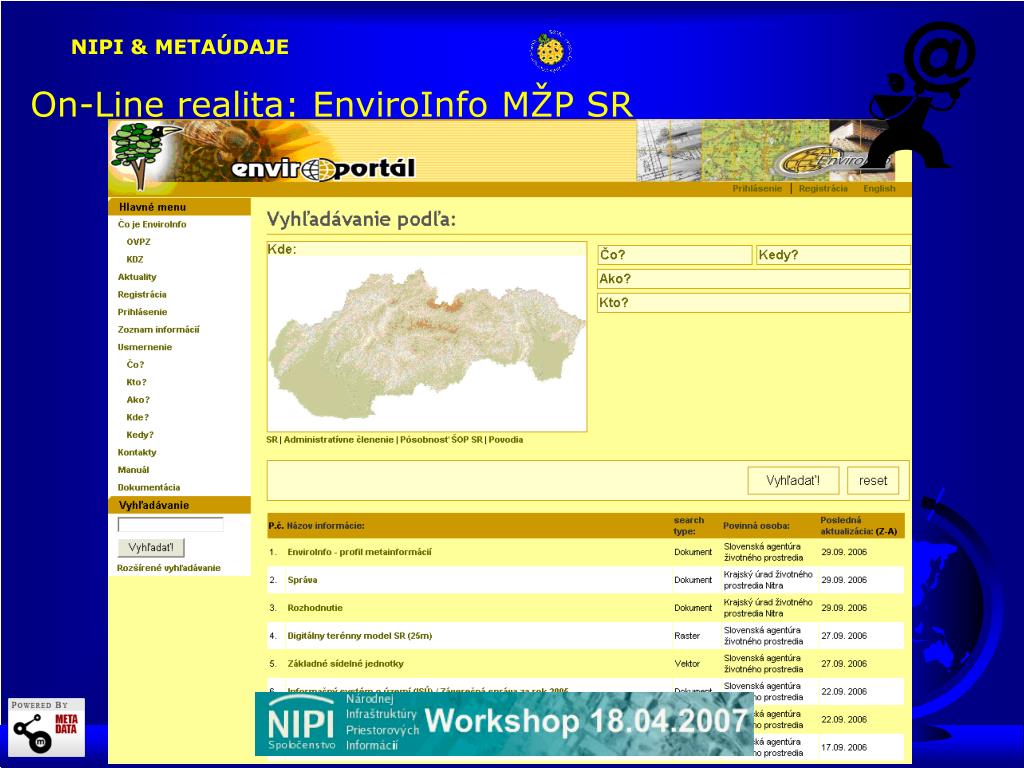Select Ako? under Usmernenie
This screenshot has width=1024, height=768.
138,400
